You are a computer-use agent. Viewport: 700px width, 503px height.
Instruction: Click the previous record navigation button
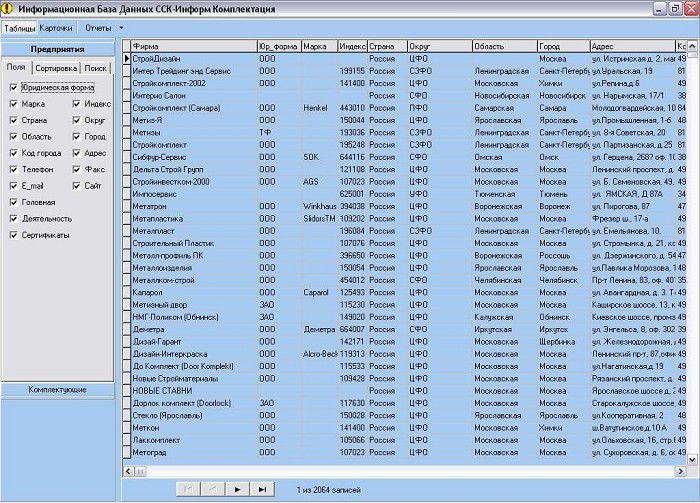(213, 490)
